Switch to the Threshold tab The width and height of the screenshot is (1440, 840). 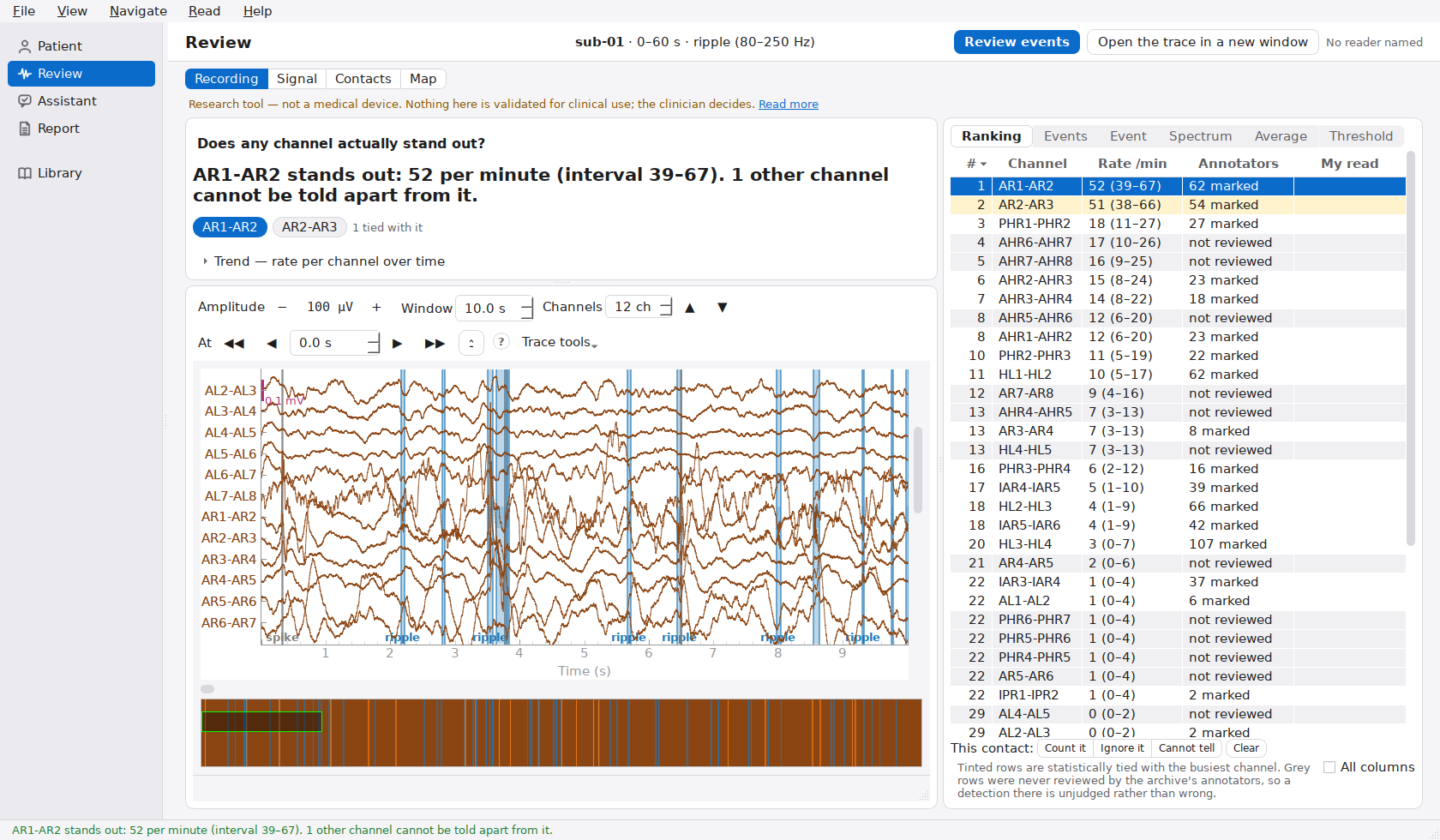(1360, 136)
